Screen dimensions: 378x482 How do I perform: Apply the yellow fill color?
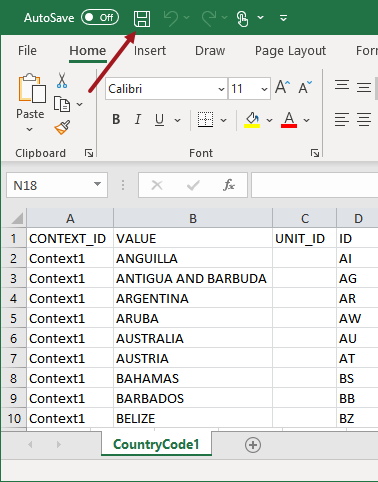pos(252,120)
